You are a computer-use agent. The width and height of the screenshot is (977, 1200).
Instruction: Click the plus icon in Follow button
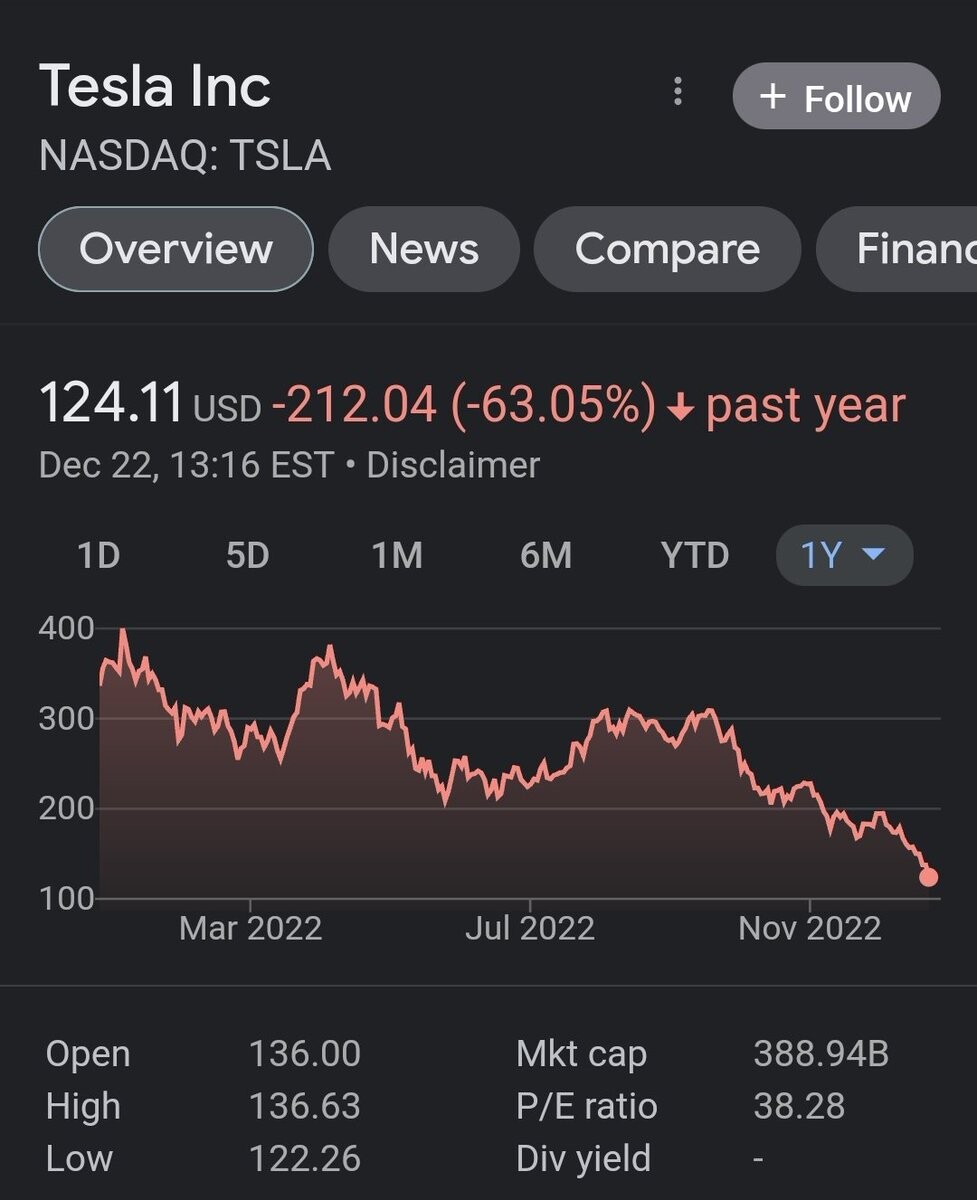pyautogui.click(x=772, y=96)
